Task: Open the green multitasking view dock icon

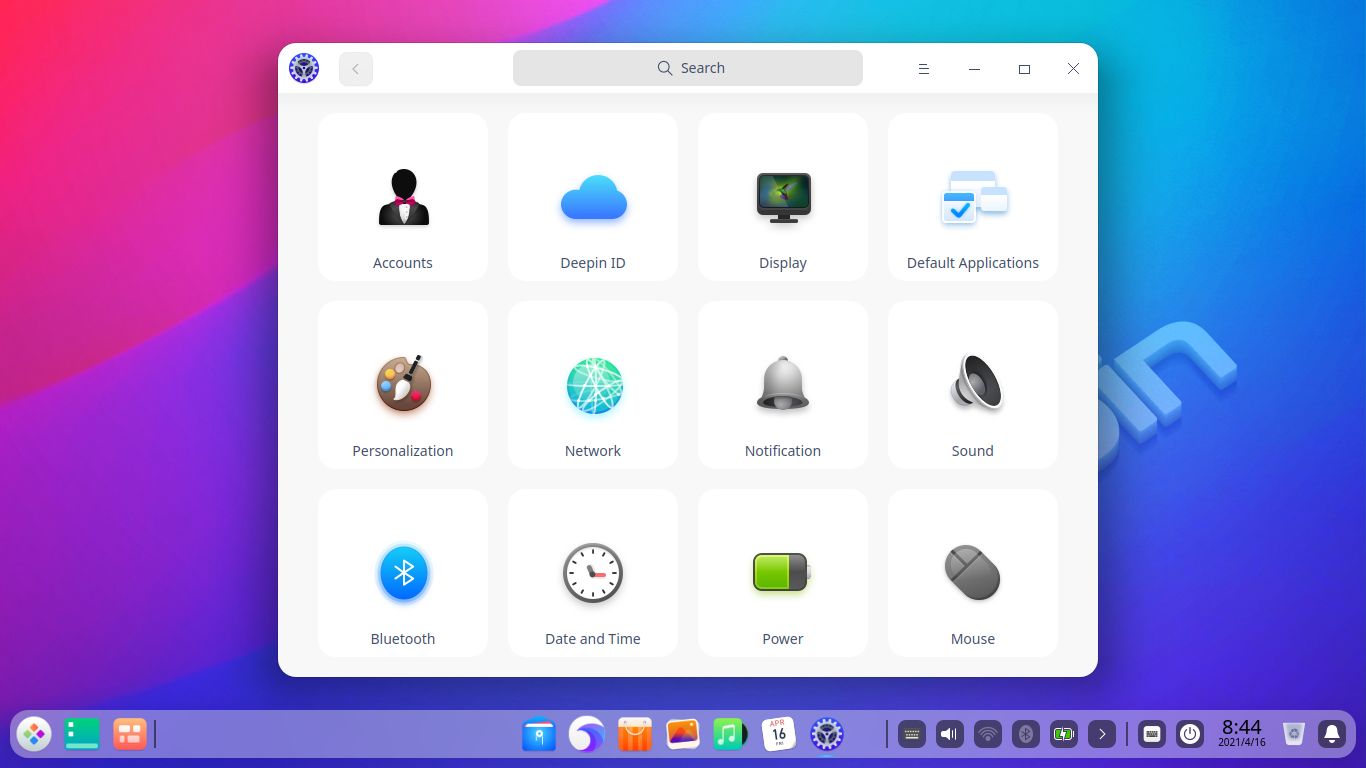Action: coord(82,734)
